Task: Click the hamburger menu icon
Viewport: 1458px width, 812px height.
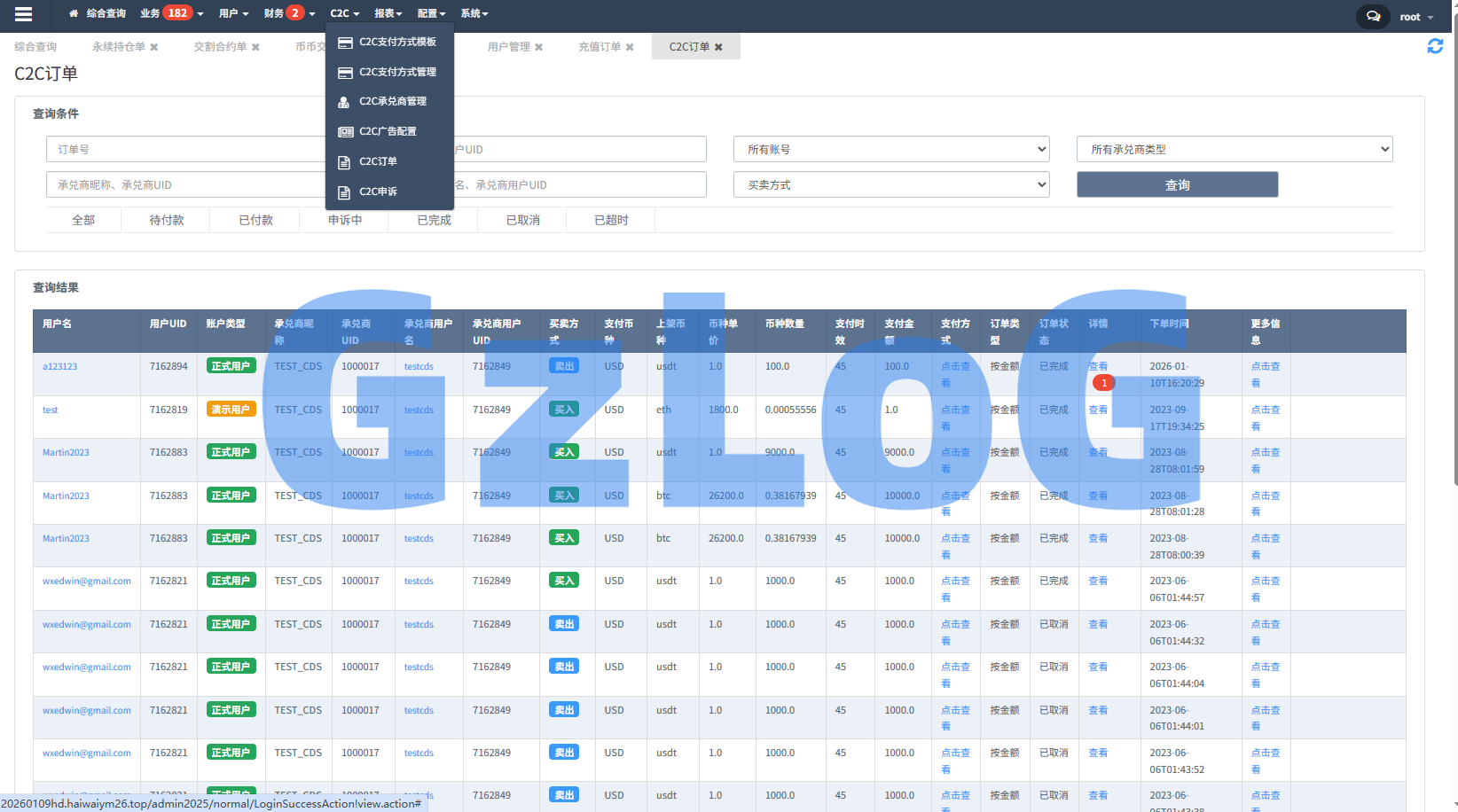Action: click(x=24, y=14)
